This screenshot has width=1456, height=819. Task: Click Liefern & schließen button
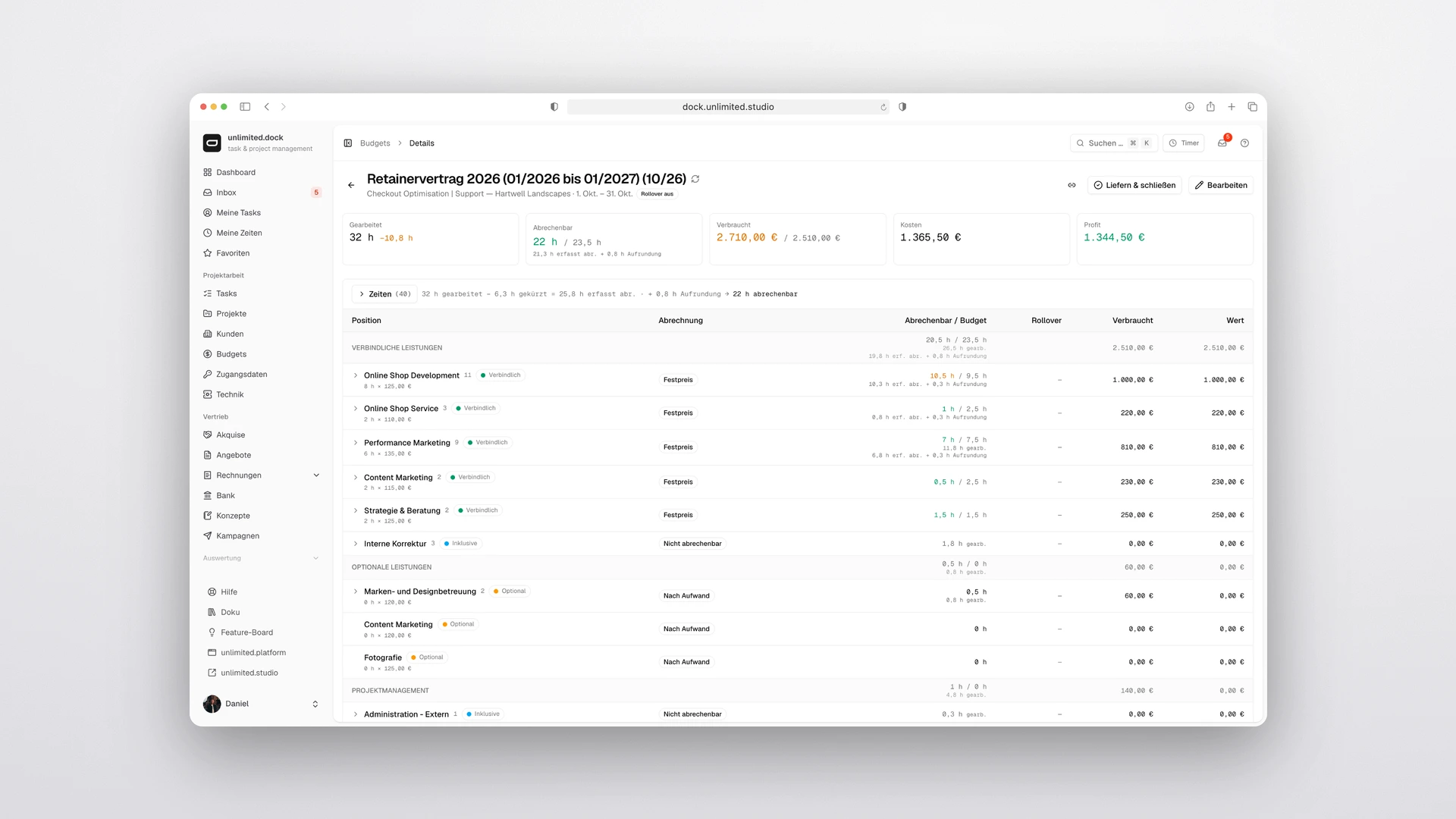[x=1134, y=185]
